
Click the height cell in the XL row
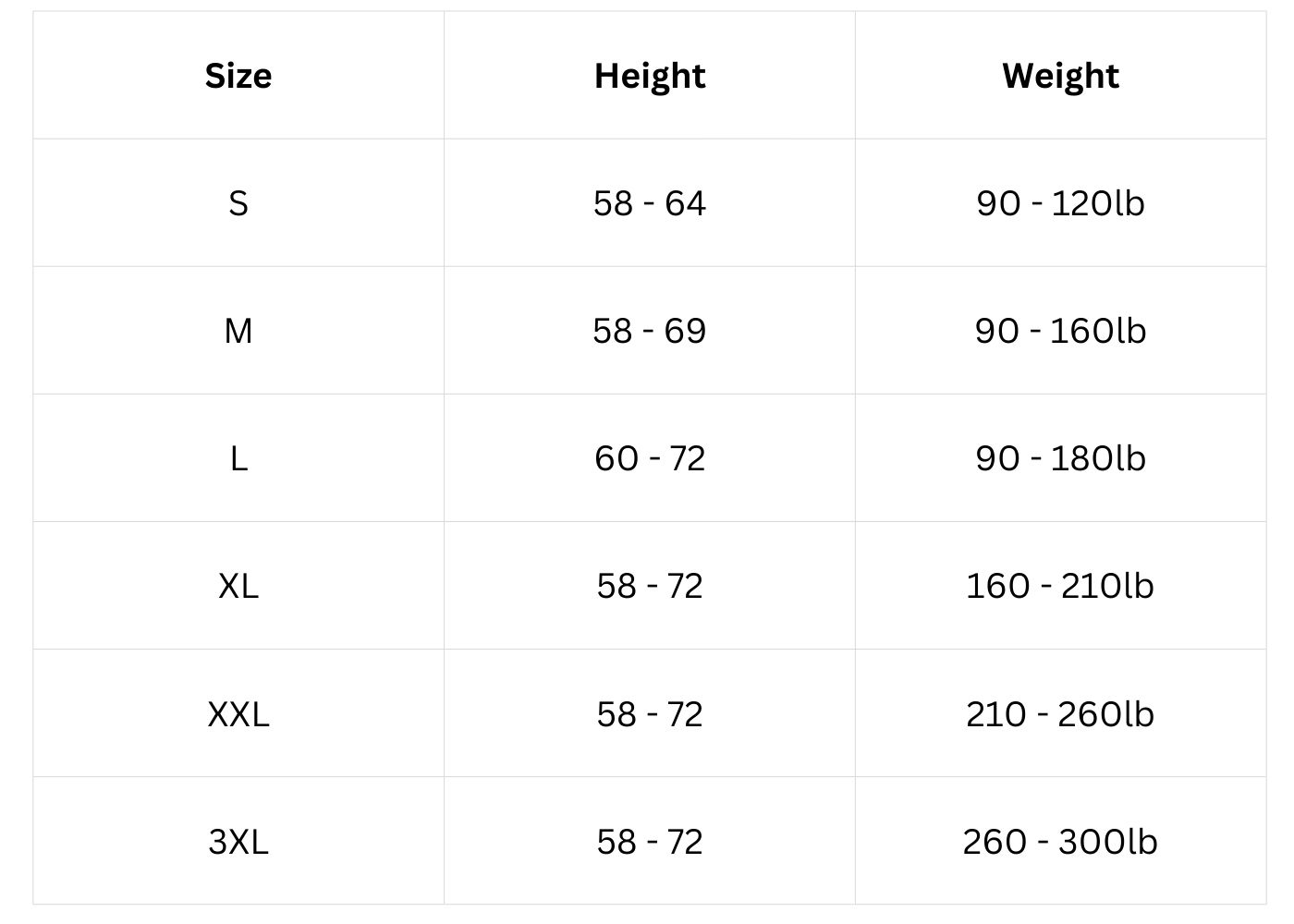click(650, 586)
